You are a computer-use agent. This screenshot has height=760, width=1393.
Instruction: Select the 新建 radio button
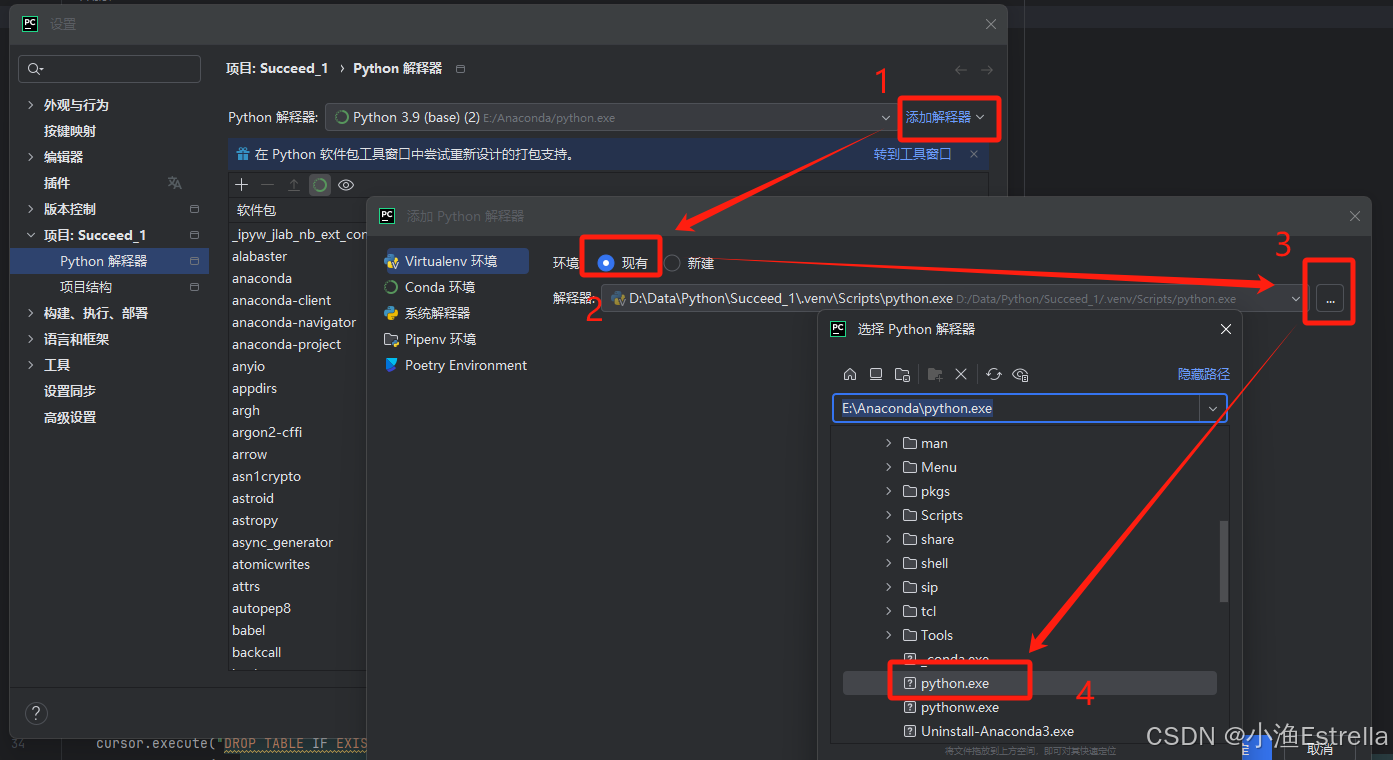[672, 263]
